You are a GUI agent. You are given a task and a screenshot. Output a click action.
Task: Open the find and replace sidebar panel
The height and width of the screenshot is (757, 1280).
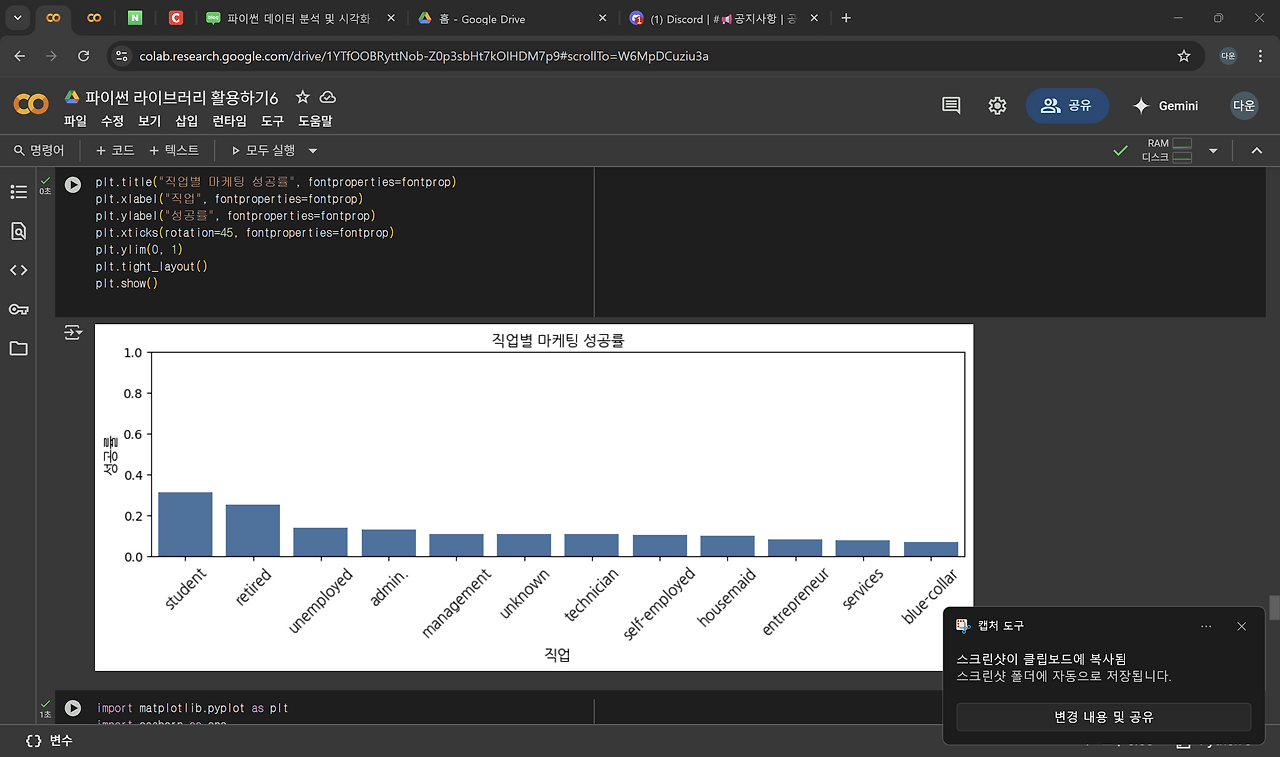18,231
